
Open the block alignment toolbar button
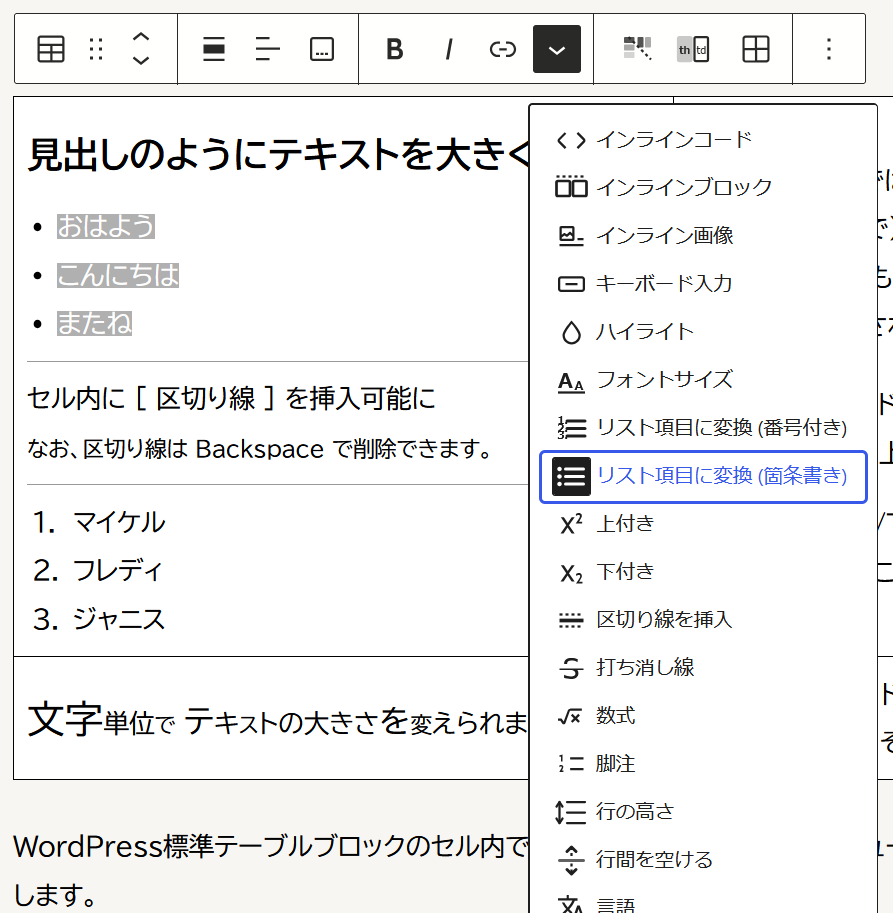pos(214,49)
